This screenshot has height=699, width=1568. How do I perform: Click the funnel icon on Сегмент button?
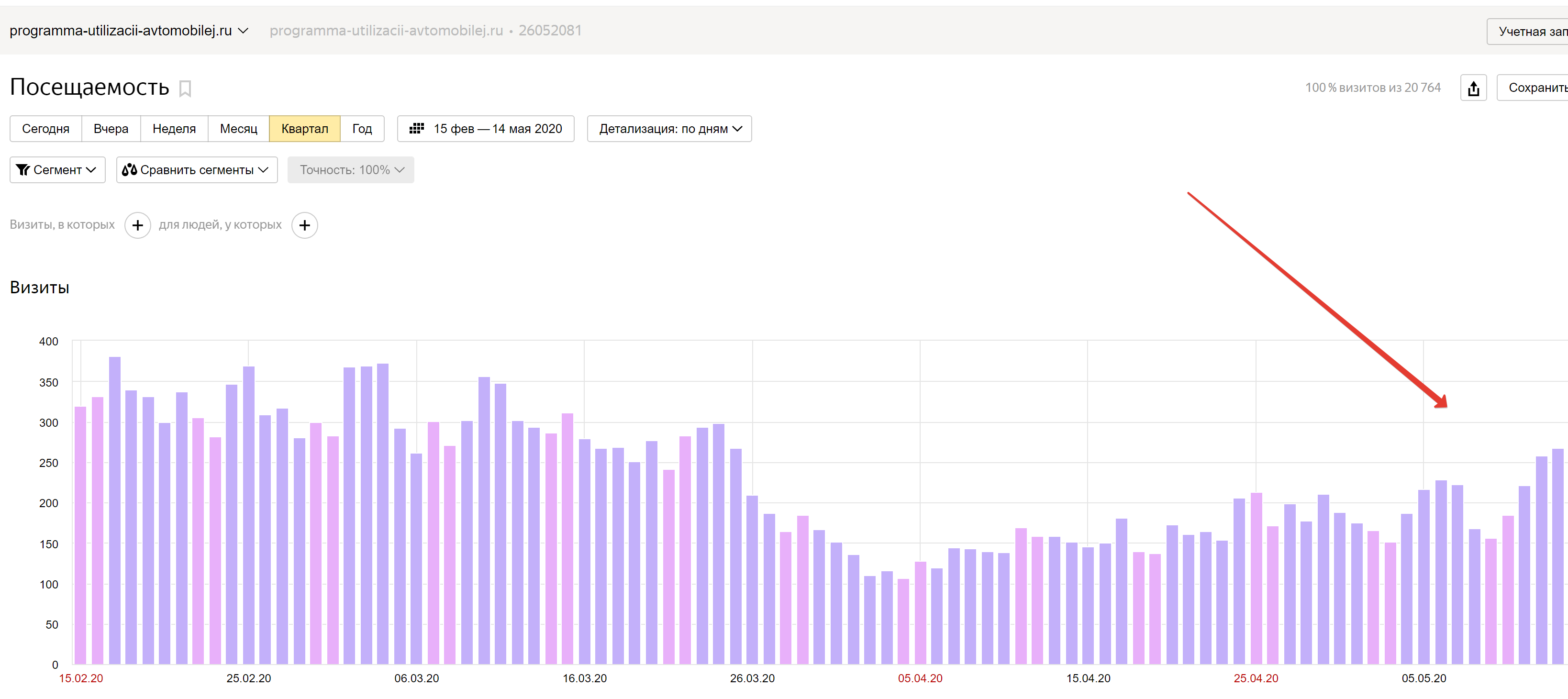tap(23, 170)
